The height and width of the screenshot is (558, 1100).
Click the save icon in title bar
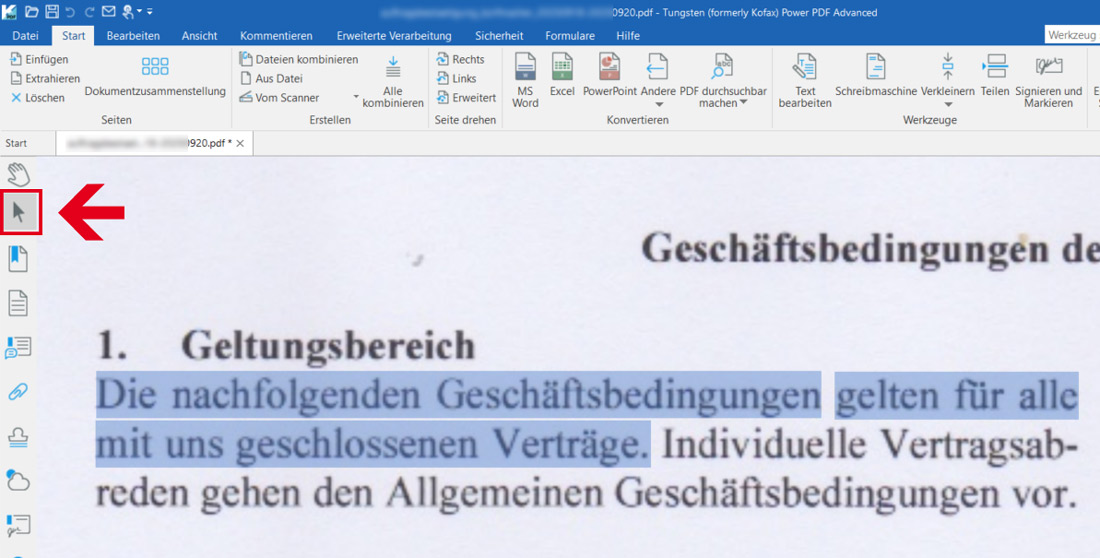pyautogui.click(x=52, y=11)
